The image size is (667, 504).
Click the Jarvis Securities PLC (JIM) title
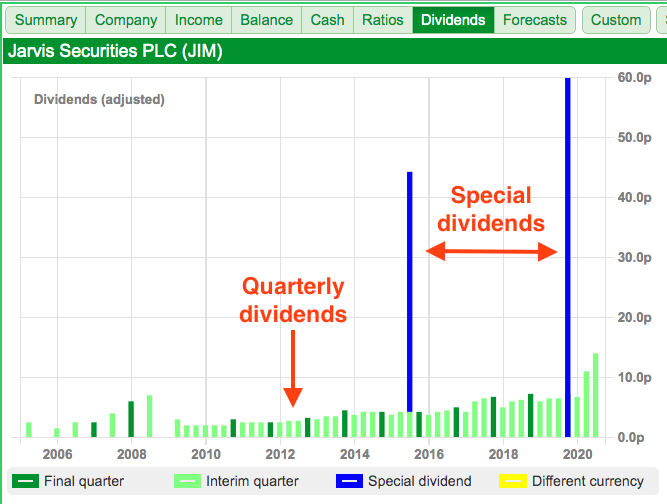click(x=115, y=51)
